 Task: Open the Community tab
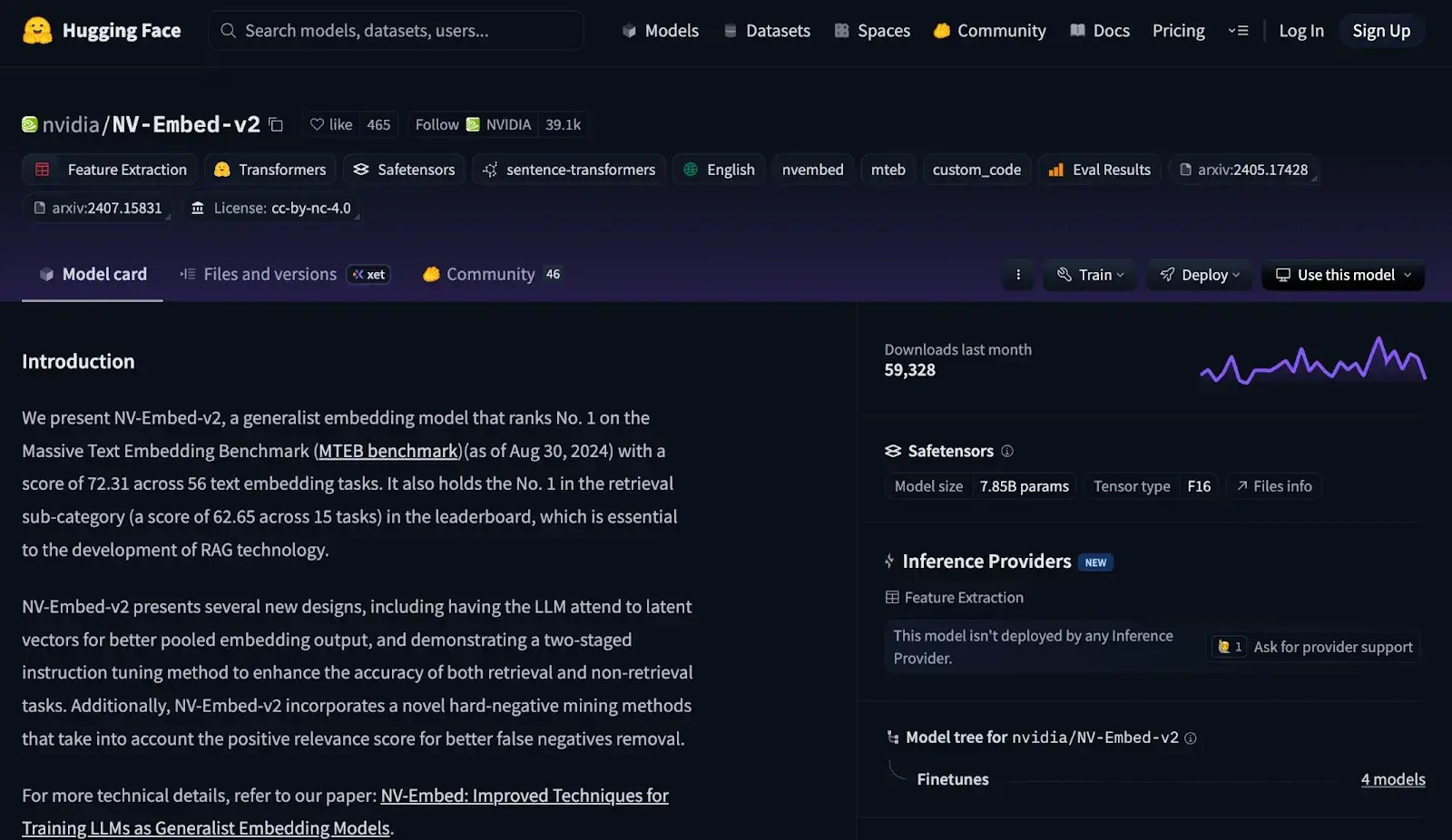pyautogui.click(x=490, y=274)
